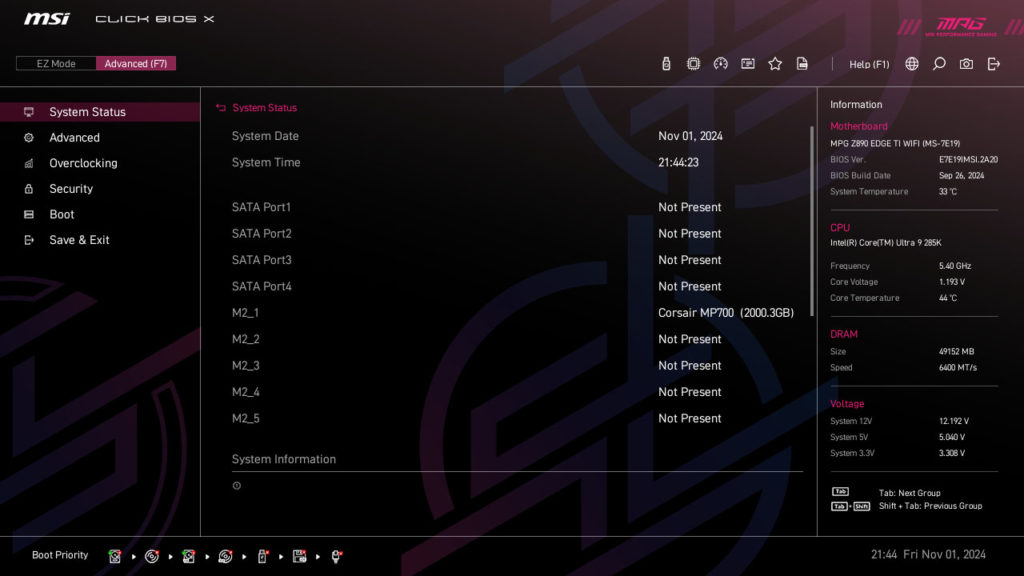1024x576 pixels.
Task: Open the Favorites star icon
Action: pyautogui.click(x=775, y=63)
